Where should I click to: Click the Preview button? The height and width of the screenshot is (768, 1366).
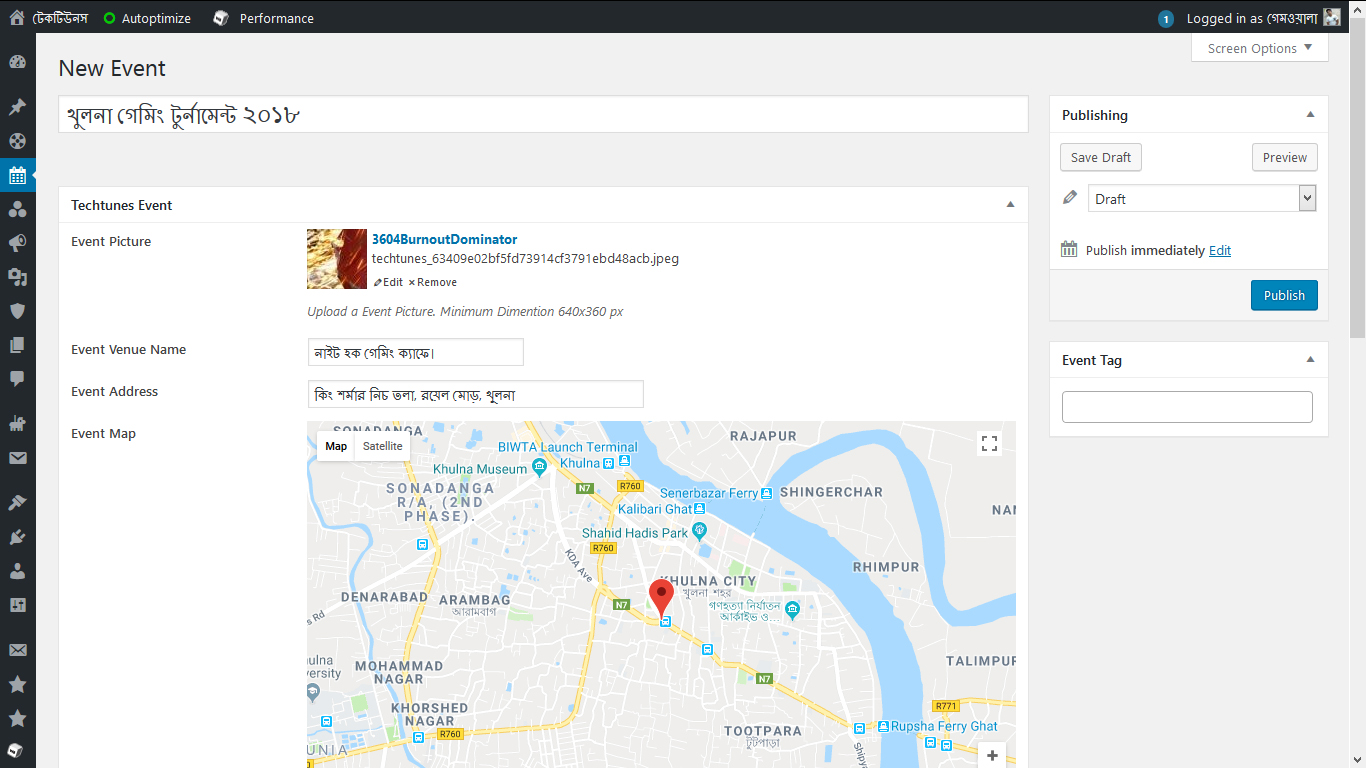pyautogui.click(x=1285, y=157)
